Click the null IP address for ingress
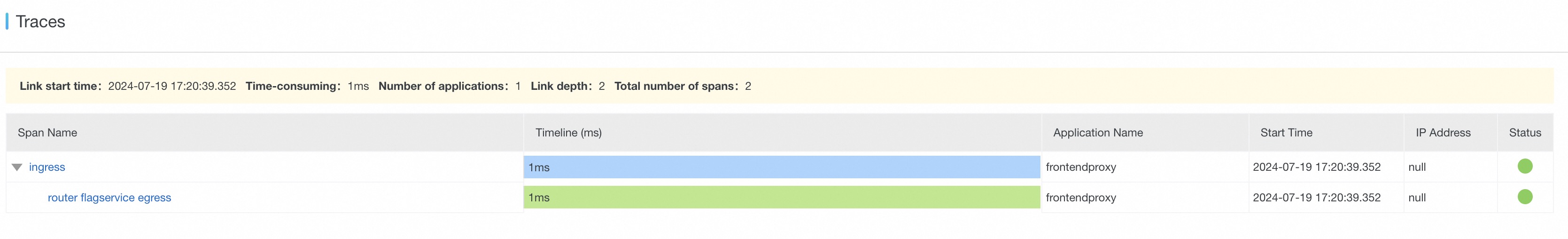Image resolution: width=1568 pixels, height=239 pixels. [1416, 167]
